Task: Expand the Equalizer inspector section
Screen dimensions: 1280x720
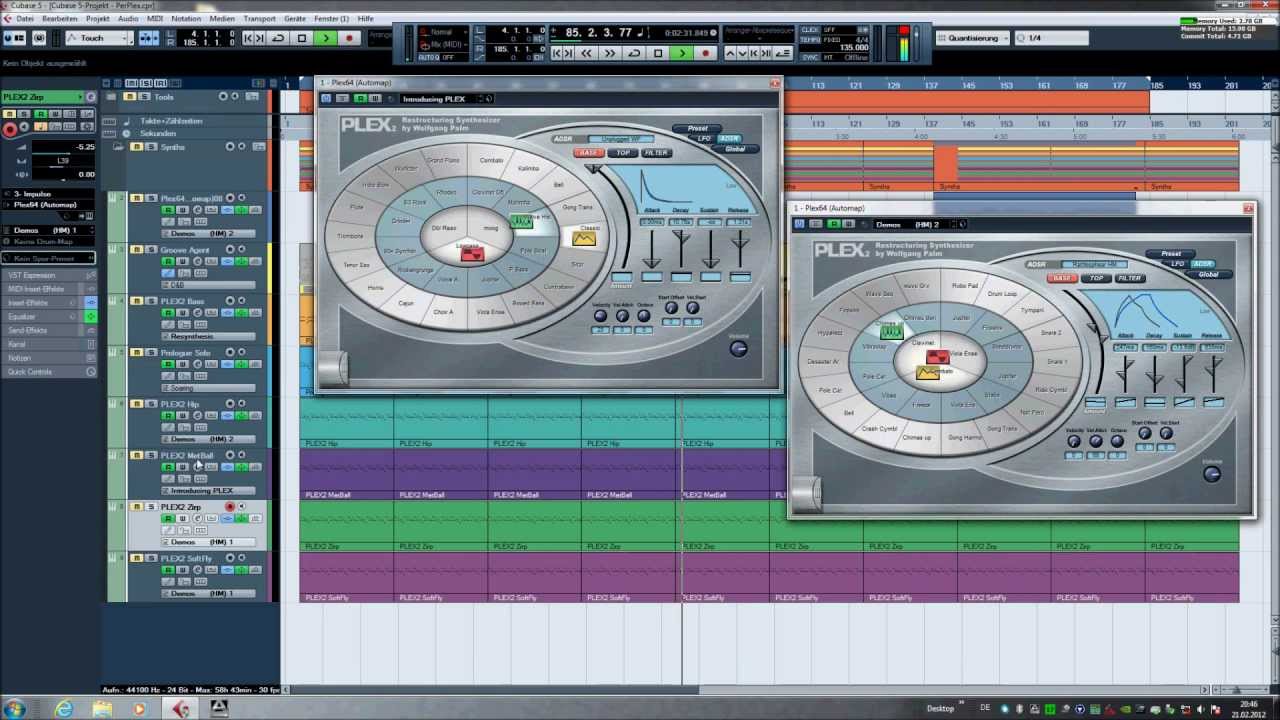Action: [x=49, y=317]
